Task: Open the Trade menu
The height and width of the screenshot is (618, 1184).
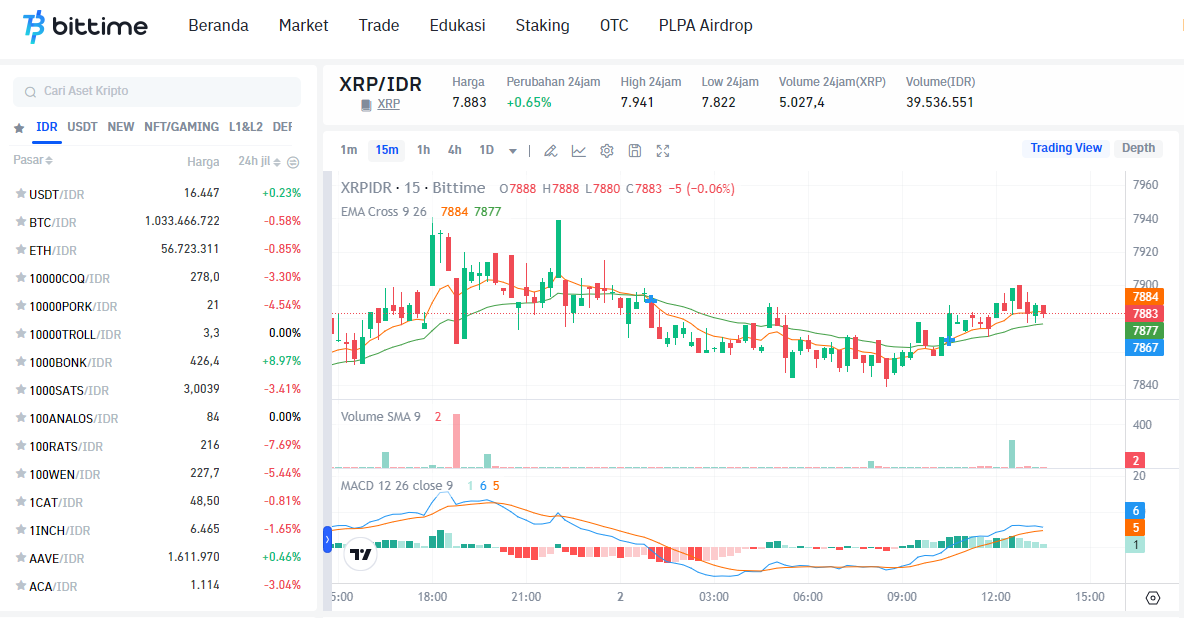Action: point(379,26)
